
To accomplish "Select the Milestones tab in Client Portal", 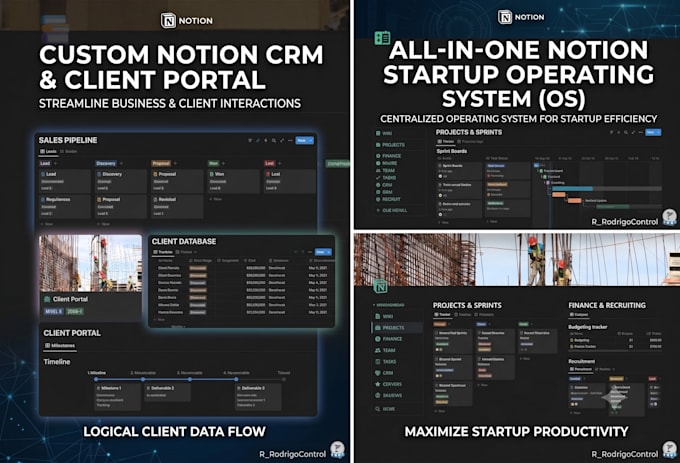I will pos(60,346).
